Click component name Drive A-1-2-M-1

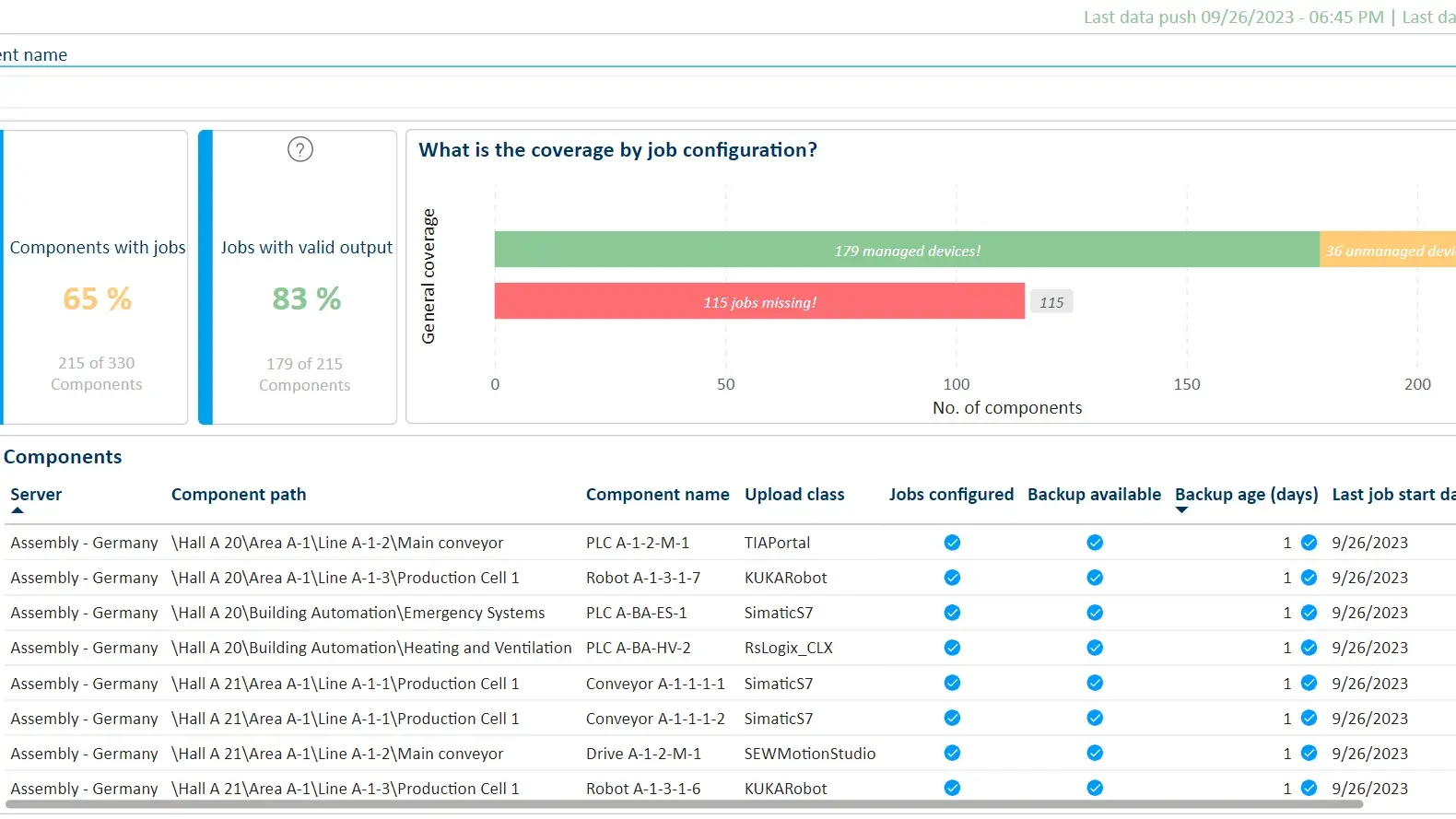[643, 754]
